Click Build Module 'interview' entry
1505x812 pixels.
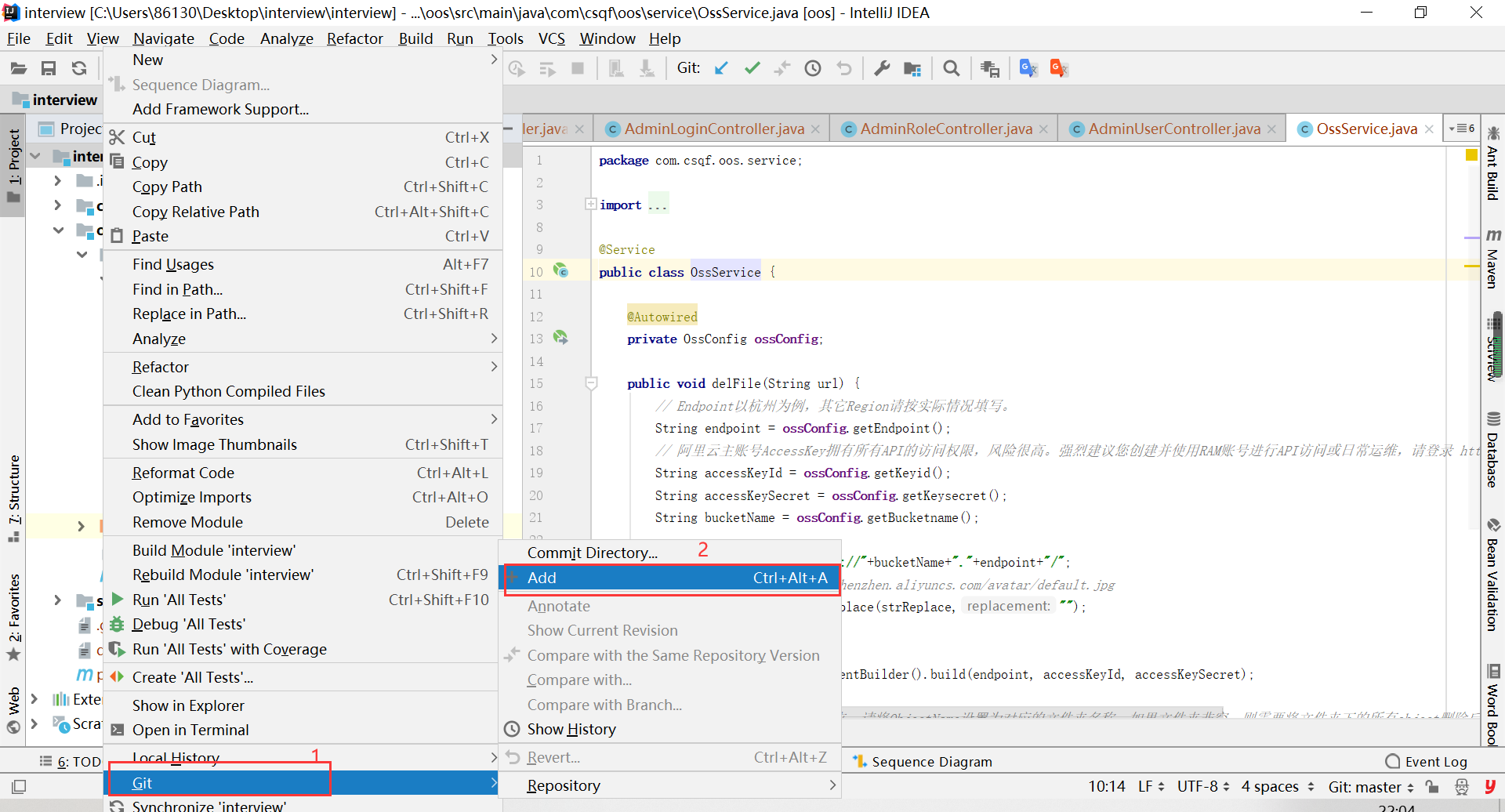302,550
